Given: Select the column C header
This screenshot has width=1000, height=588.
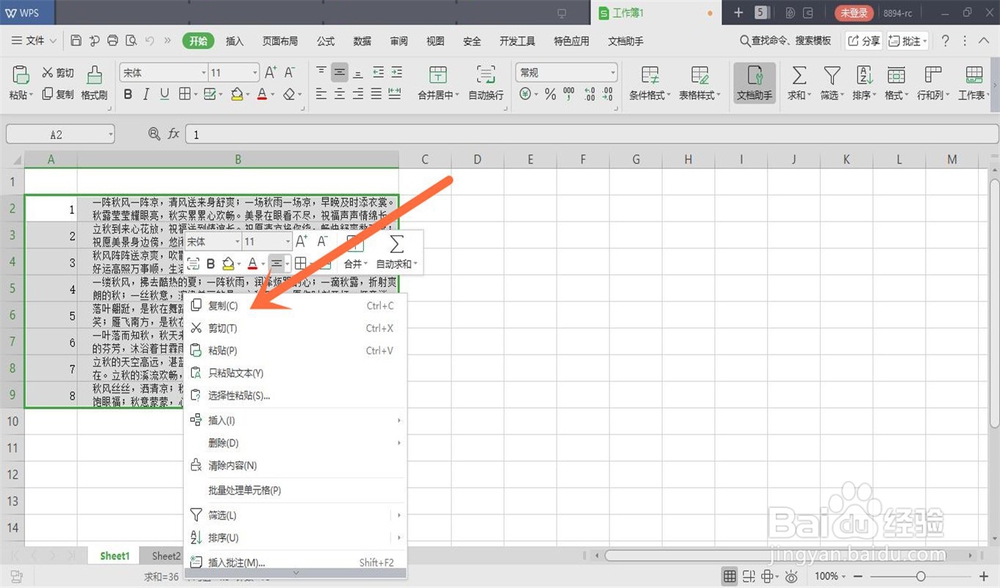Looking at the screenshot, I should (x=425, y=159).
